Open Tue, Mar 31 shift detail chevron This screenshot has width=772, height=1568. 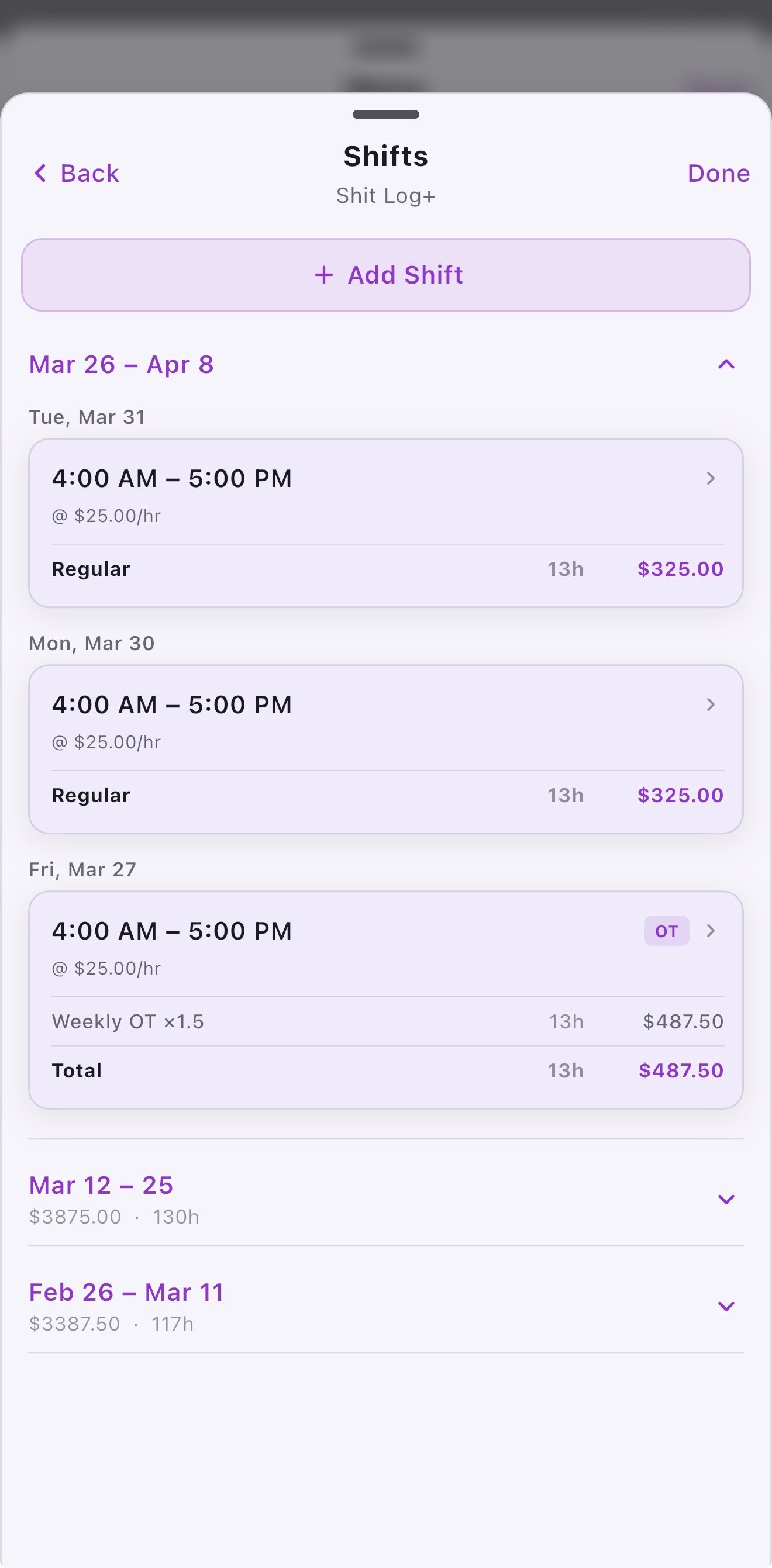[x=710, y=478]
